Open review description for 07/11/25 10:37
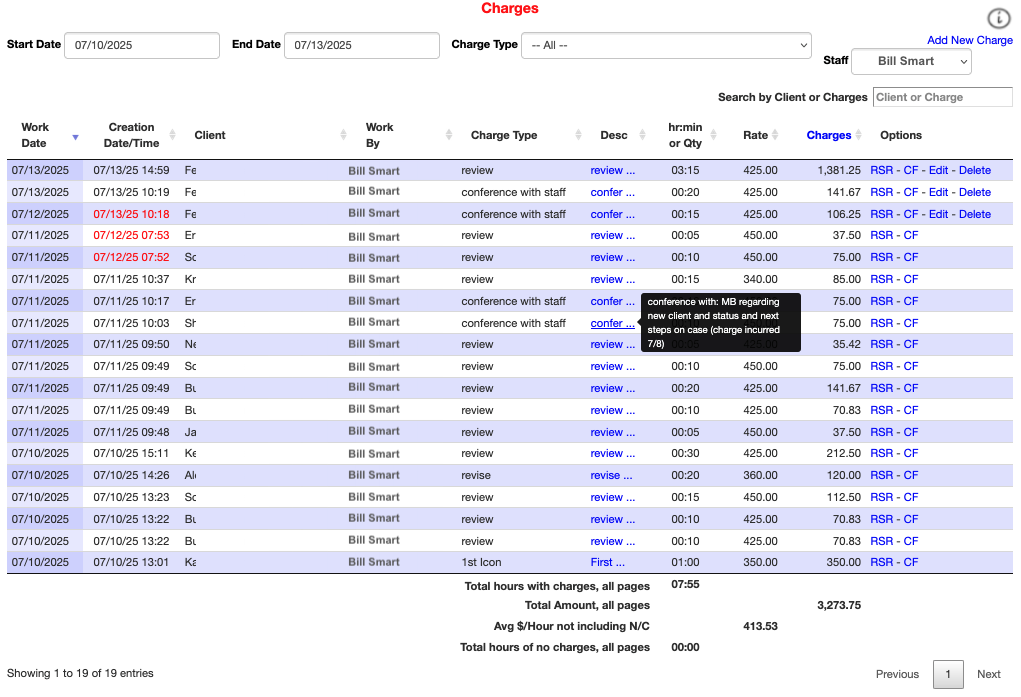1021x697 pixels. coord(612,279)
